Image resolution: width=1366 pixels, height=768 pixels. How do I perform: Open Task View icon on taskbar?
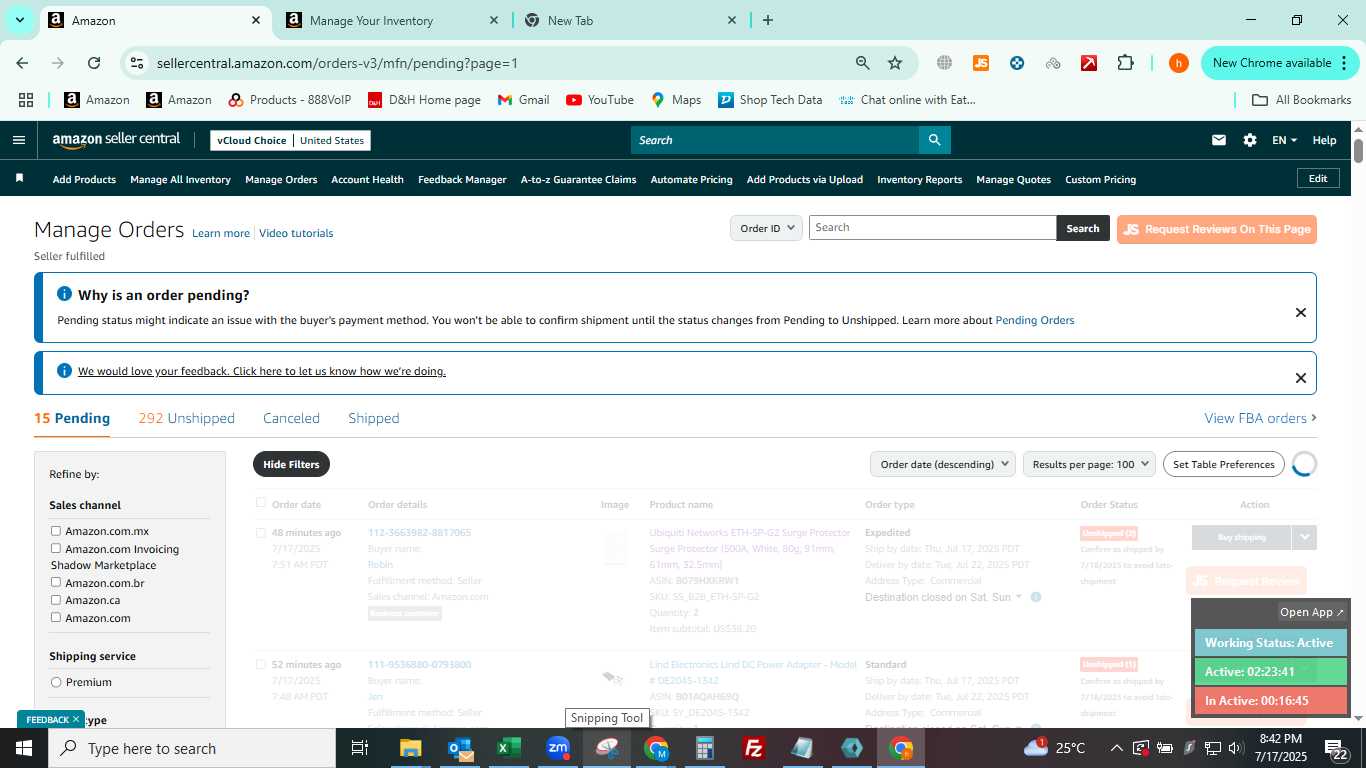pos(360,748)
